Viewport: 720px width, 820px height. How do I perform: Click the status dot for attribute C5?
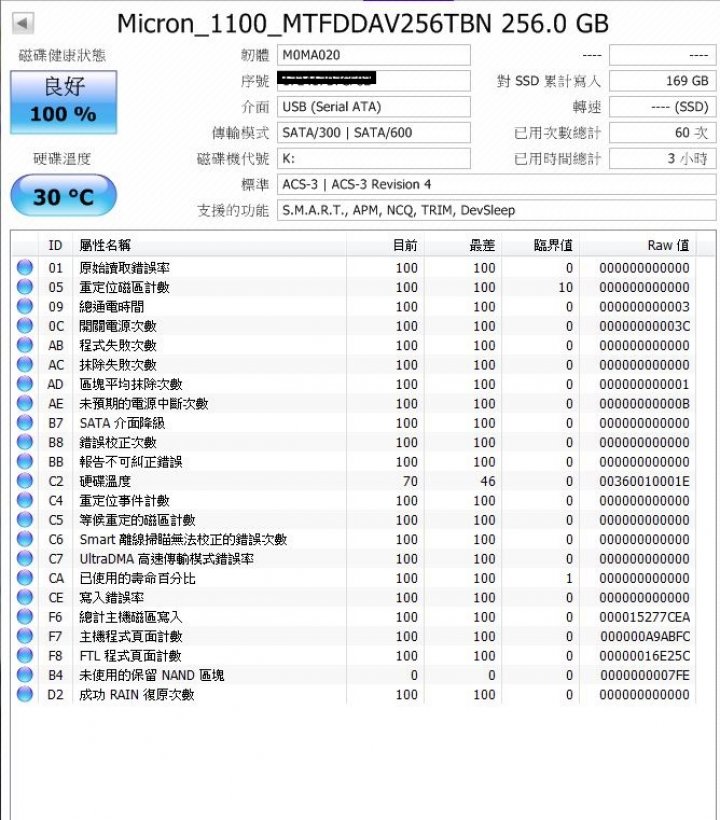25,519
